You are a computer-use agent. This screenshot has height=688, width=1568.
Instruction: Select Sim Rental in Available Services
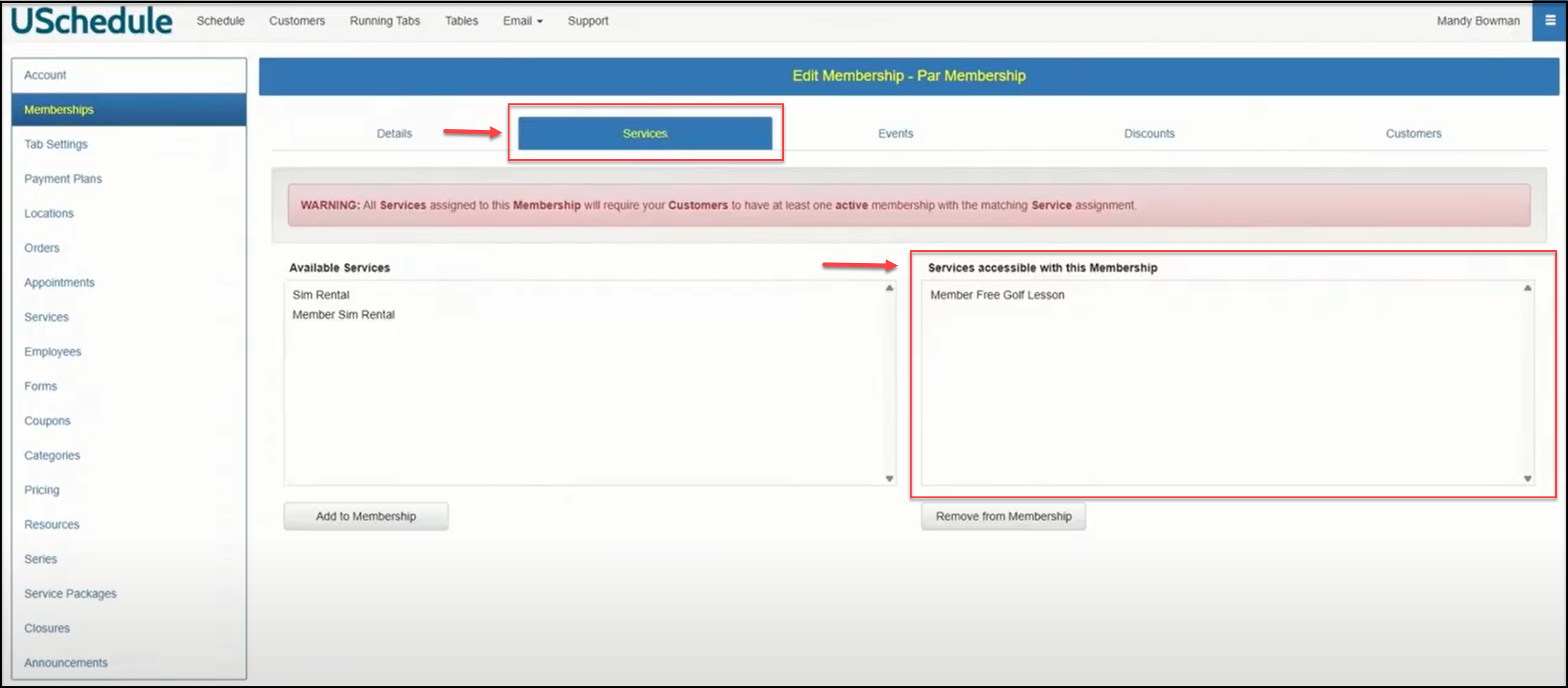[x=321, y=295]
